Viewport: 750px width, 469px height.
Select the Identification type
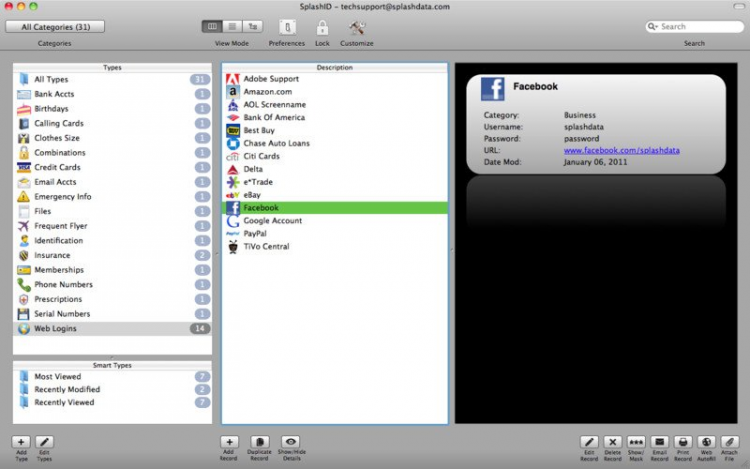point(112,240)
